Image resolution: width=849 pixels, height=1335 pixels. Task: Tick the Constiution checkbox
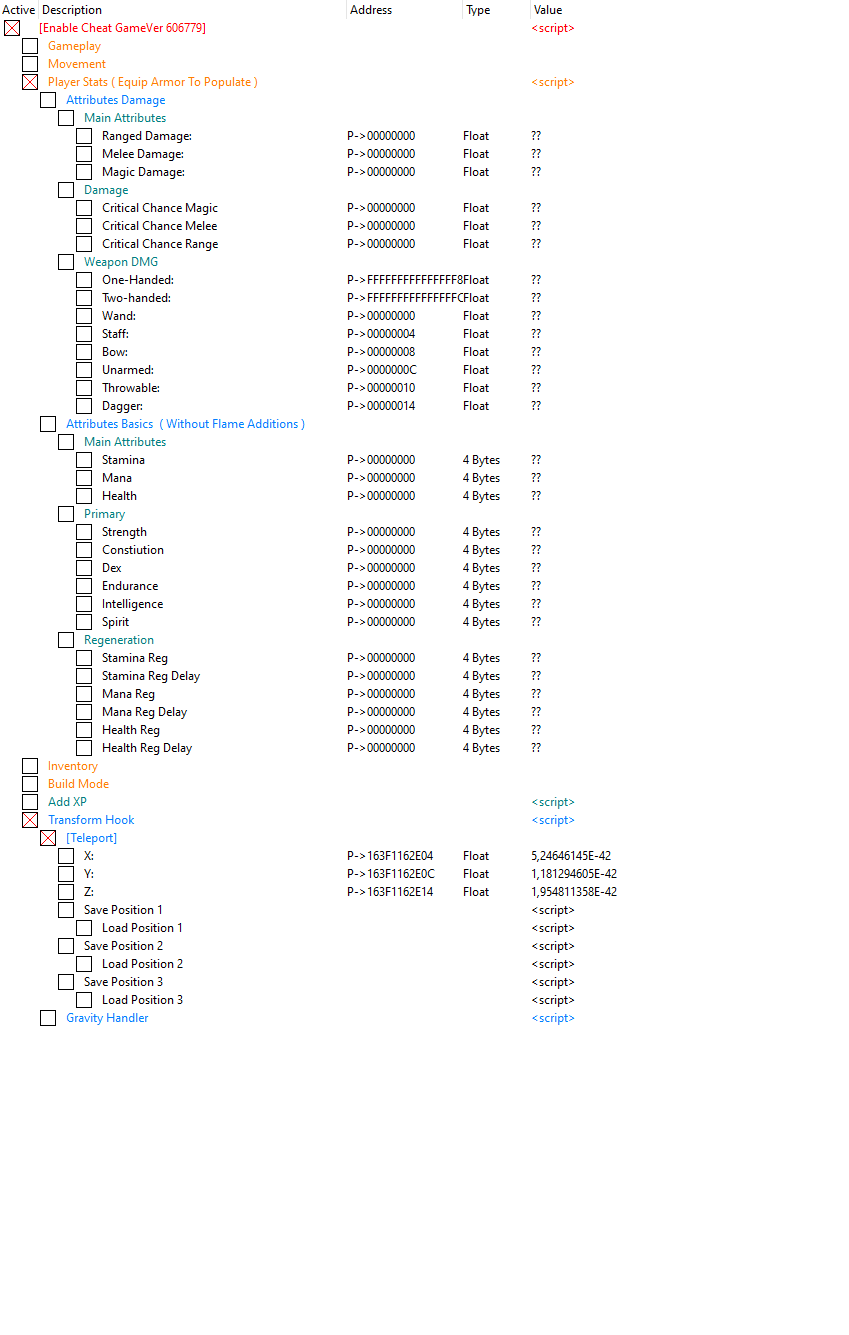coord(84,550)
